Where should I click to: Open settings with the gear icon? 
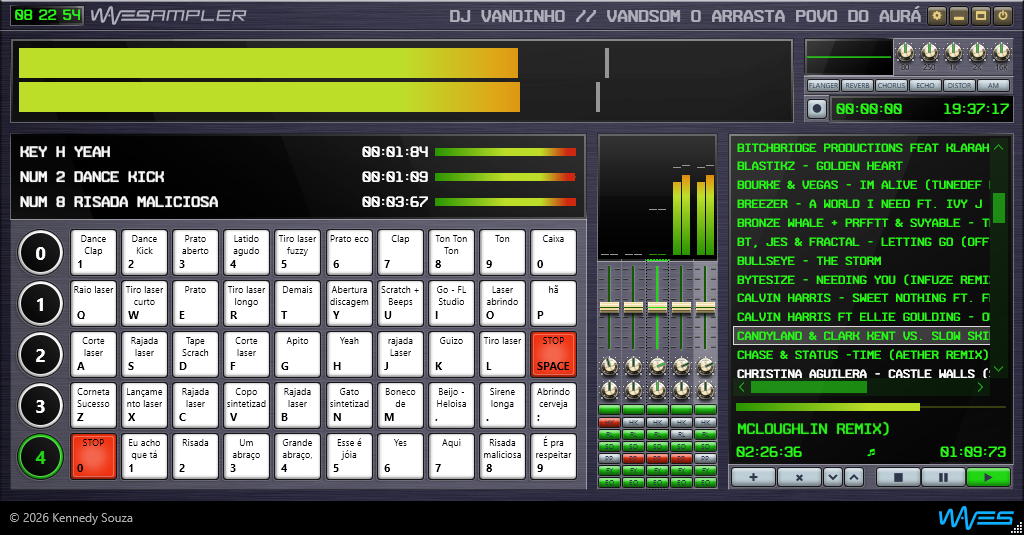click(x=936, y=16)
